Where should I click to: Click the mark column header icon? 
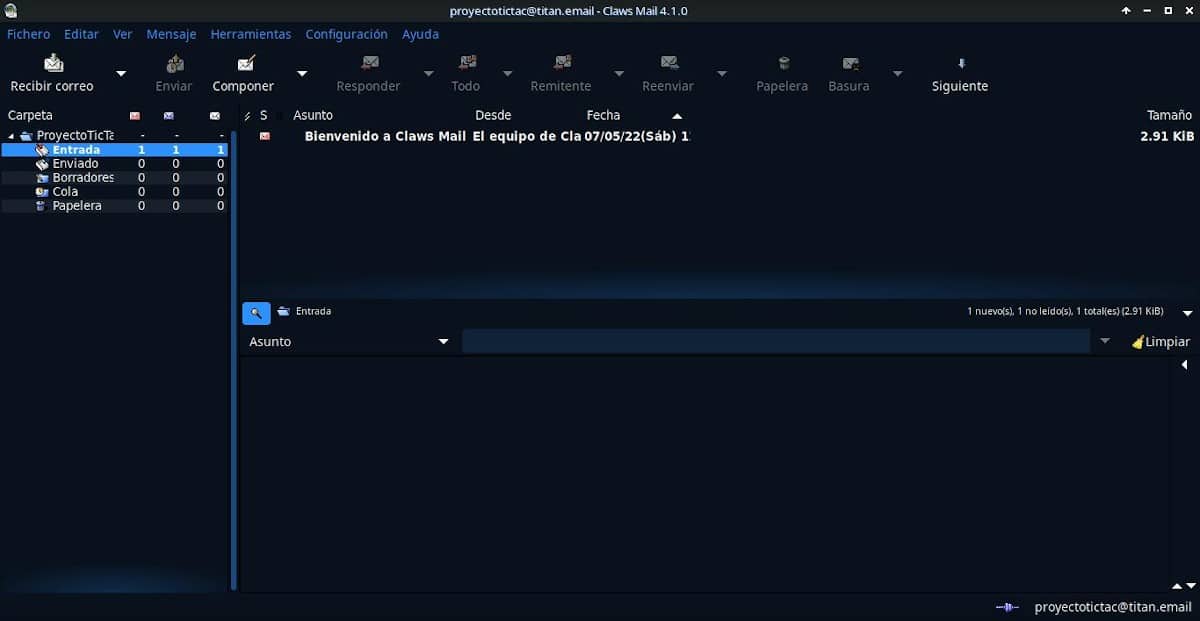click(x=248, y=116)
